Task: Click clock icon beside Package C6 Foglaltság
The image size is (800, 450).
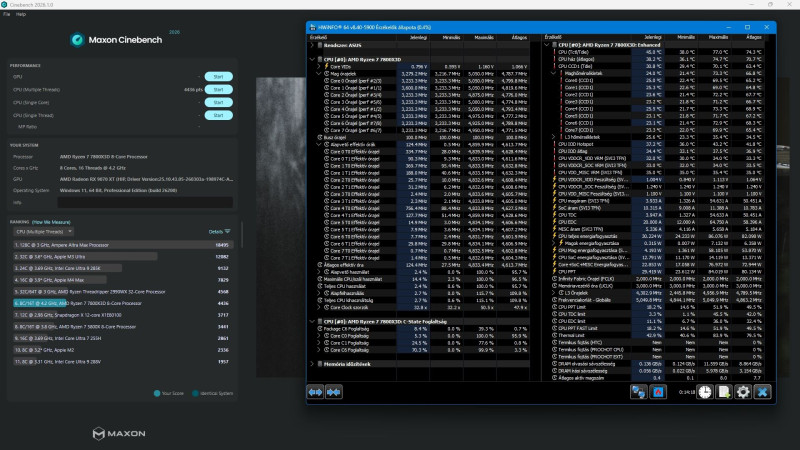Action: 320,329
